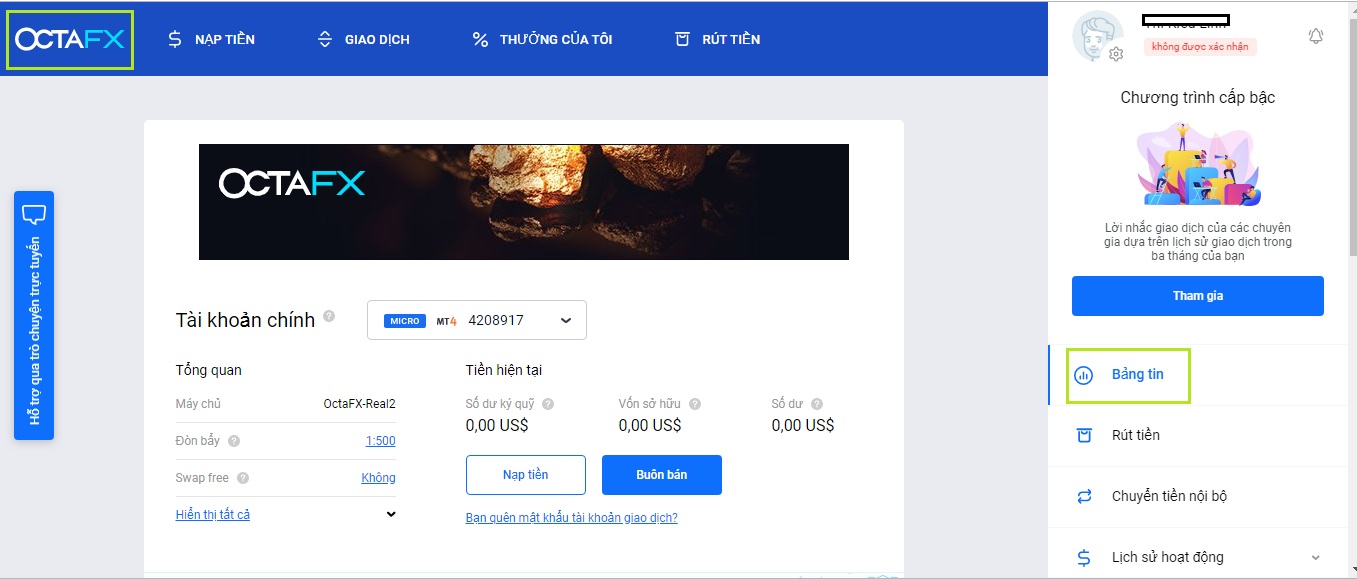The height and width of the screenshot is (579, 1357).
Task: Click the Tổng quan heading
Action: tap(209, 370)
